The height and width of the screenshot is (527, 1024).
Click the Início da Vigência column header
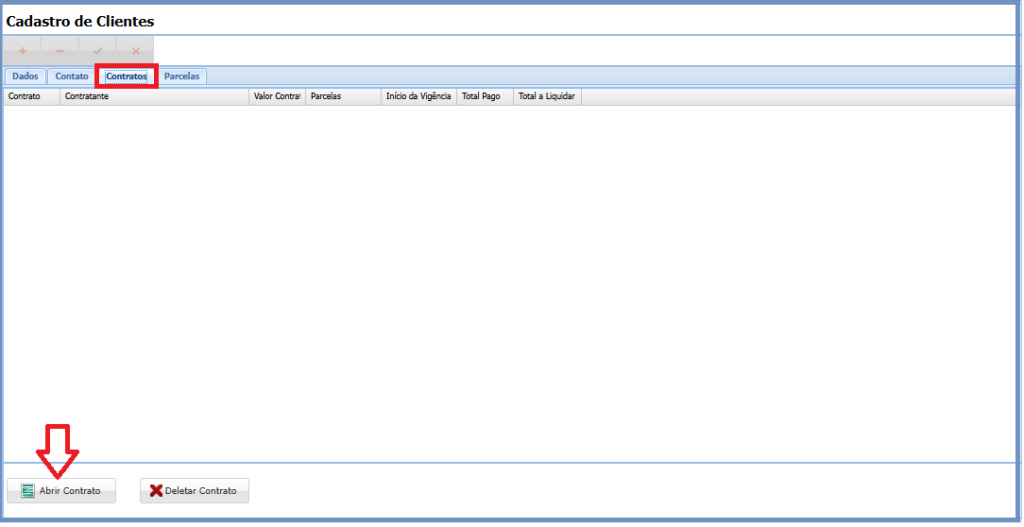click(x=418, y=97)
